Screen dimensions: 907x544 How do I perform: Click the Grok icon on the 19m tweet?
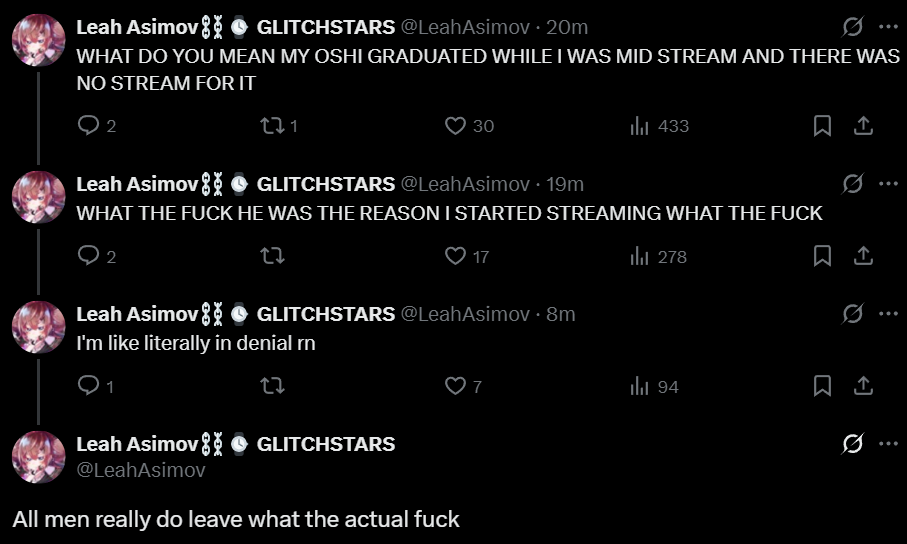click(x=853, y=184)
